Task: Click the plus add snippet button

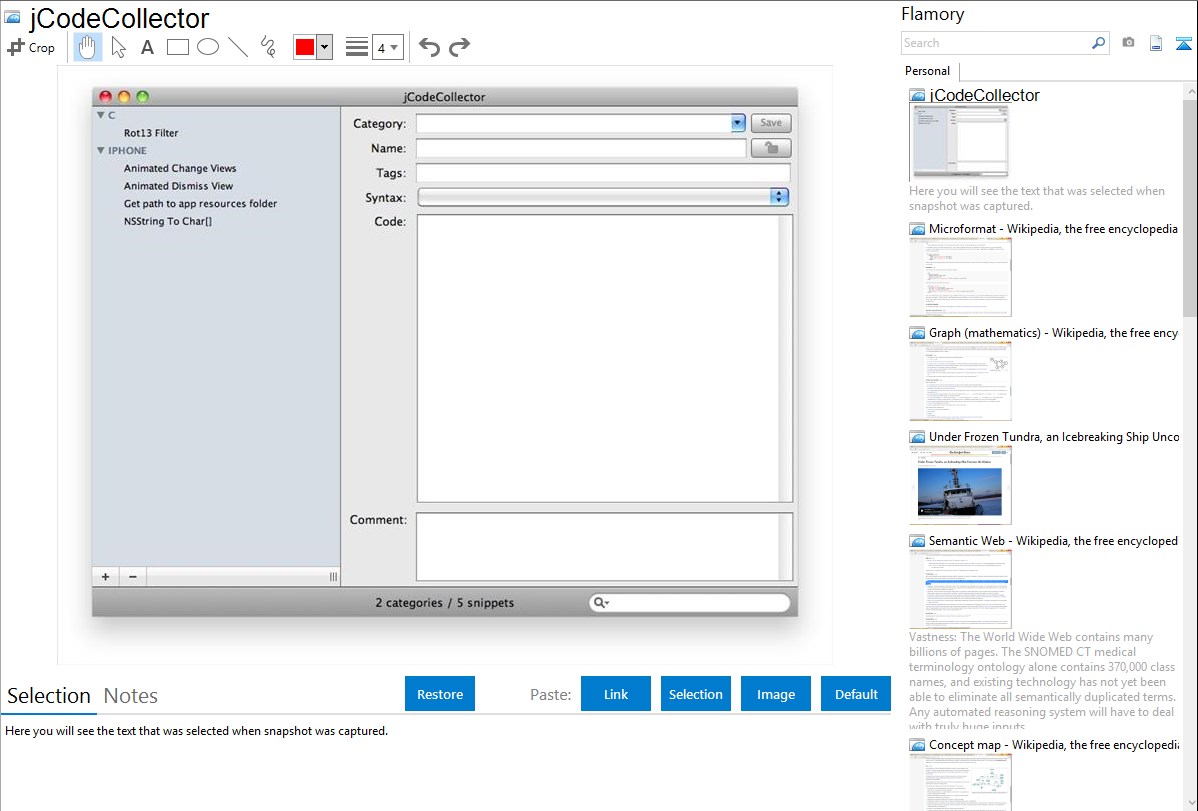Action: tap(105, 577)
